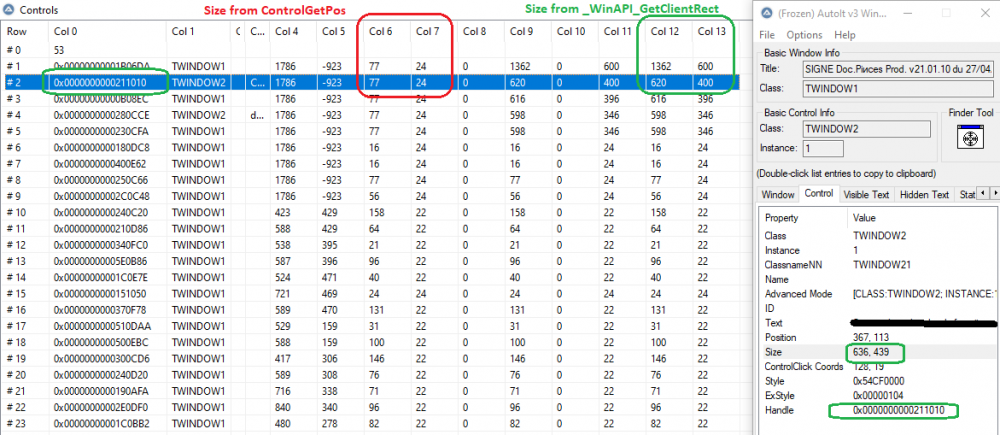Click the Property column header
Screen dimensions: 1000x435
pyautogui.click(x=804, y=218)
